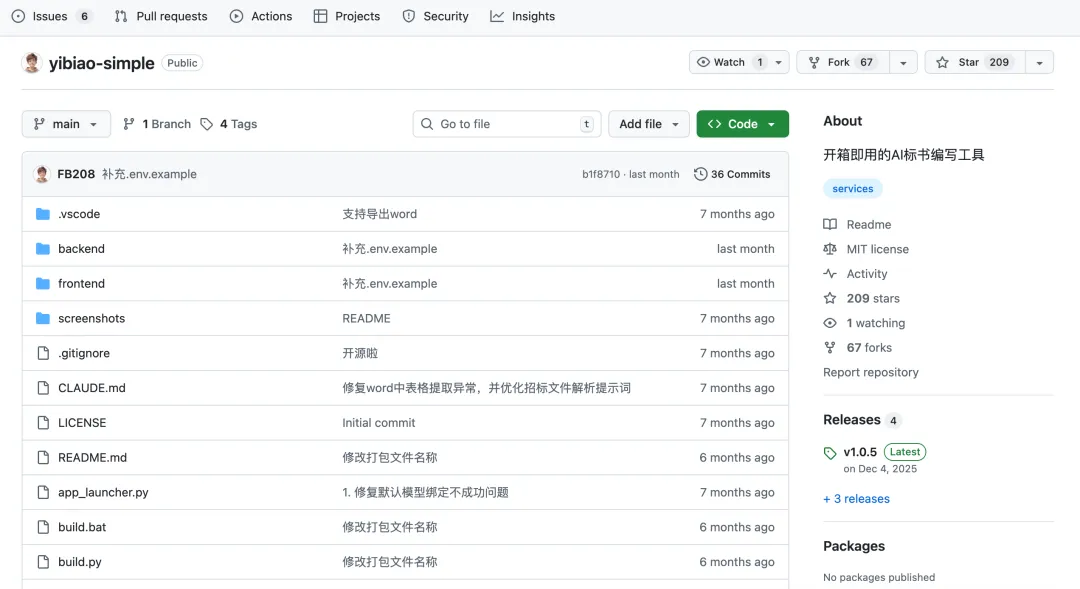Image resolution: width=1080 pixels, height=589 pixels.
Task: Open the latest commit message 补充.env.example
Action: [x=149, y=174]
